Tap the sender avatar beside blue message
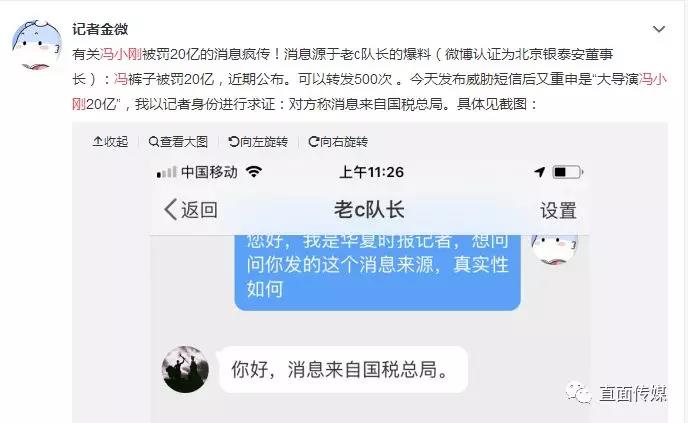 point(555,248)
